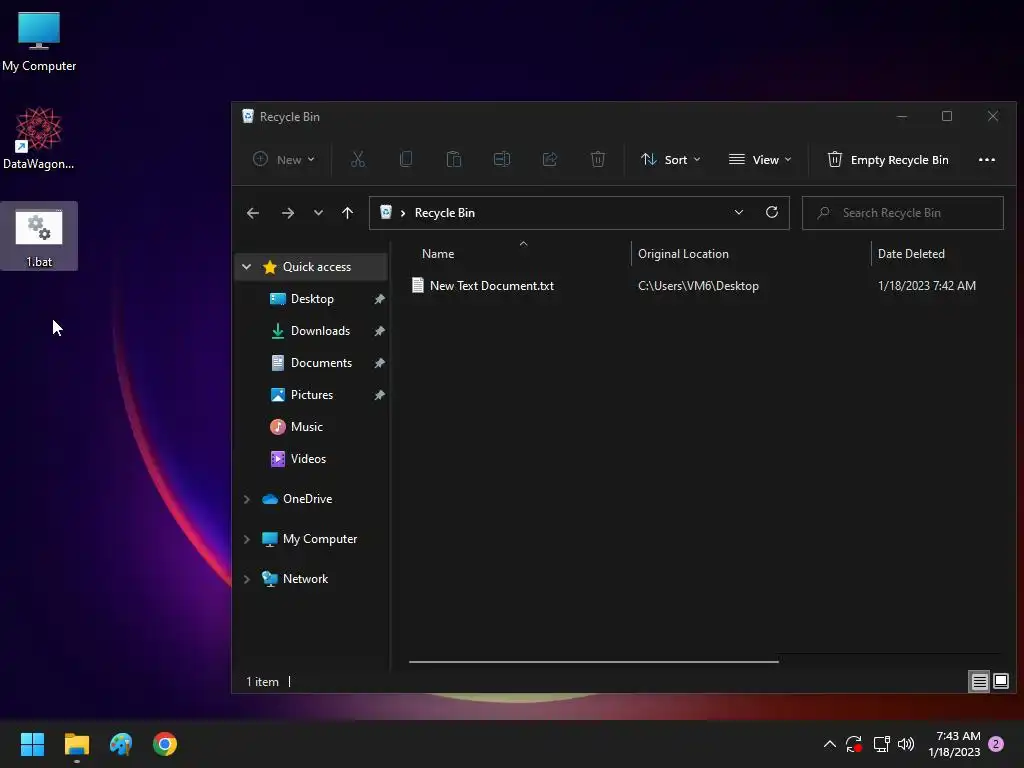Open network settings tray icon
Viewport: 1024px width, 768px height.
pos(881,744)
